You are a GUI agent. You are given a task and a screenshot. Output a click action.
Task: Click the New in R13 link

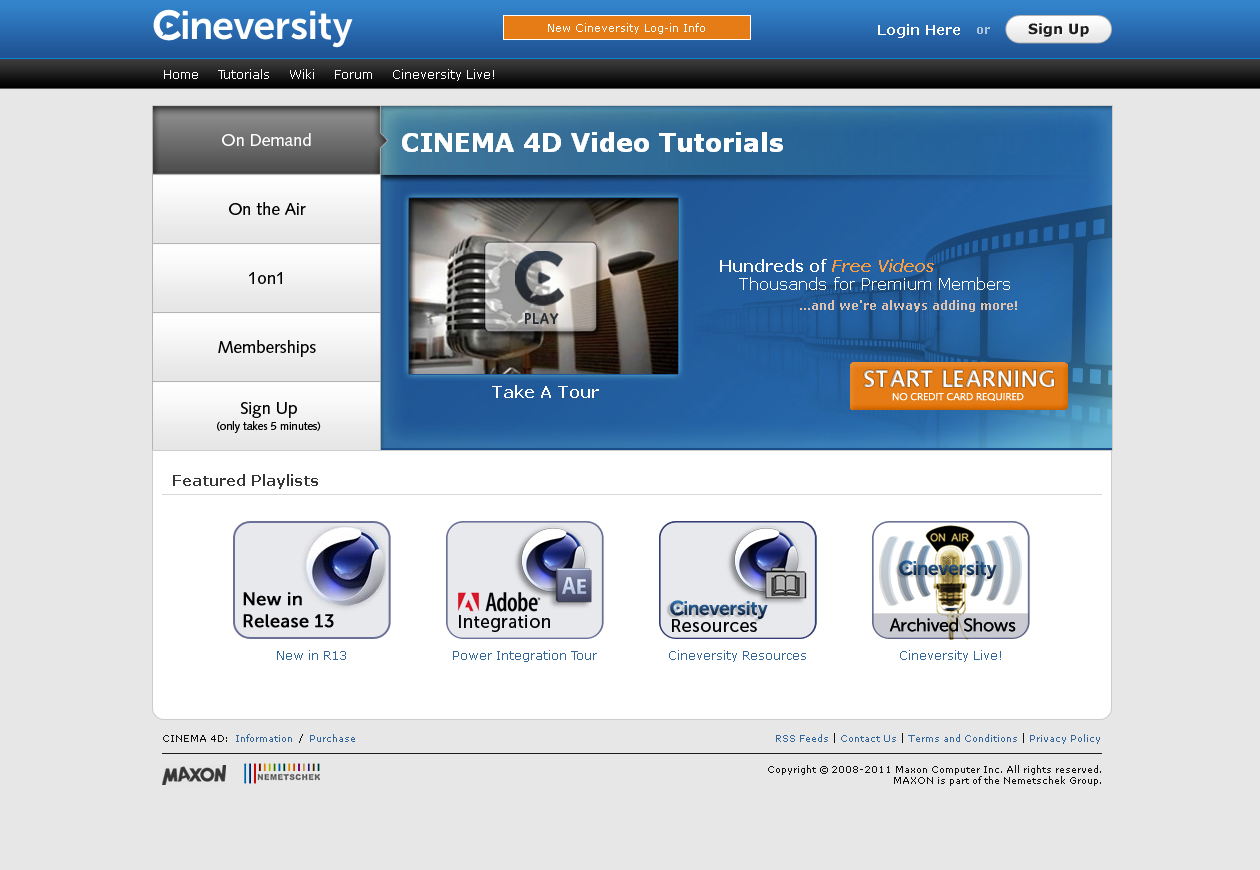[x=312, y=656]
